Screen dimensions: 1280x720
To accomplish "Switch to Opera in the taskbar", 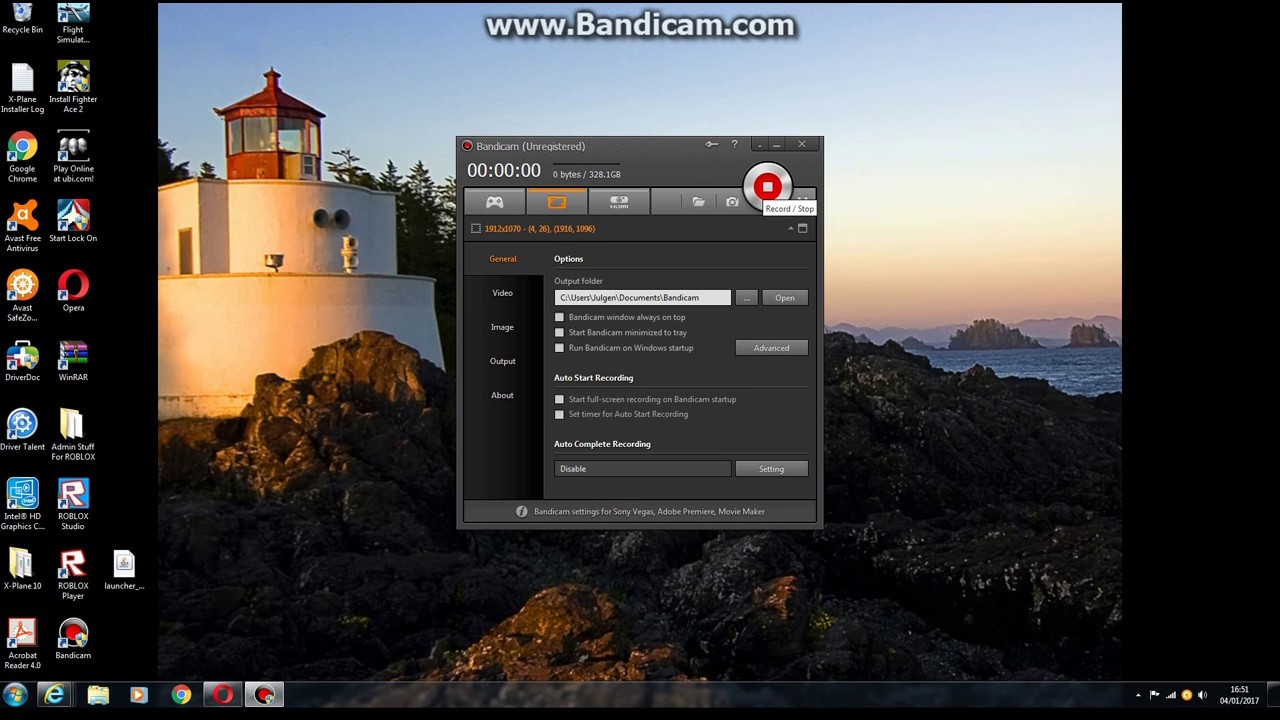I will click(223, 694).
